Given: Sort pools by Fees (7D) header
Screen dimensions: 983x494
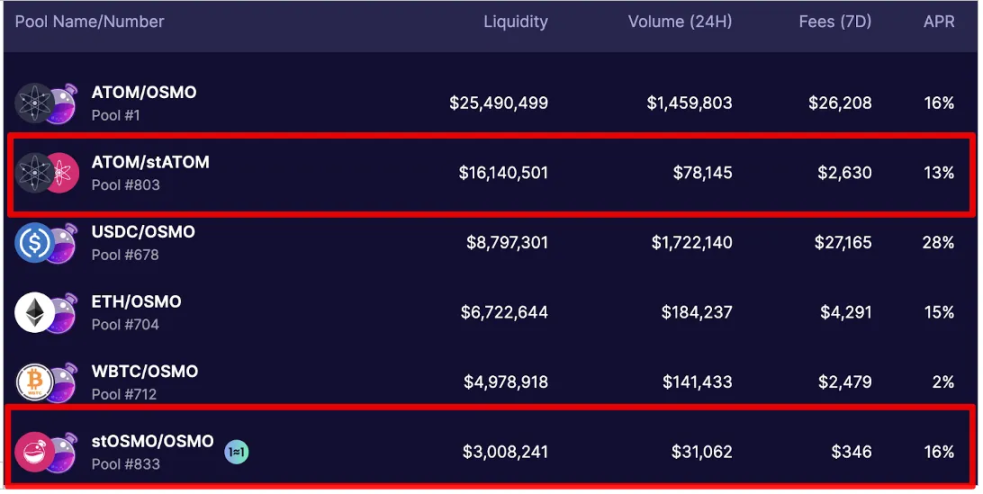Looking at the screenshot, I should [x=834, y=22].
